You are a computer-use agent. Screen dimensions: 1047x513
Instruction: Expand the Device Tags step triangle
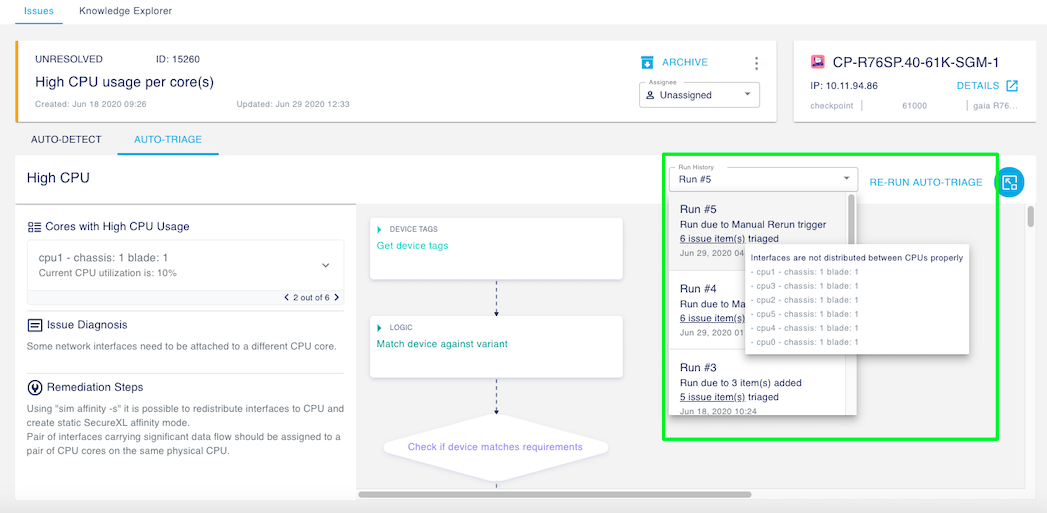(379, 229)
